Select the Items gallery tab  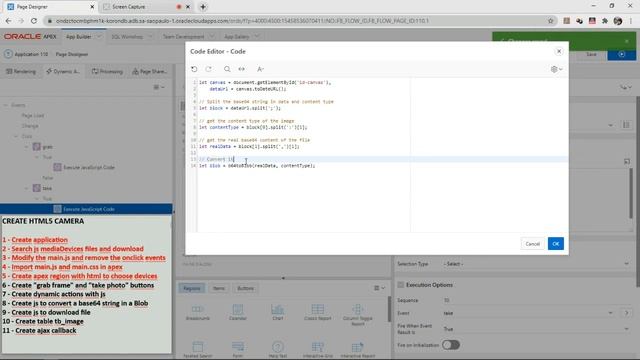tap(219, 288)
